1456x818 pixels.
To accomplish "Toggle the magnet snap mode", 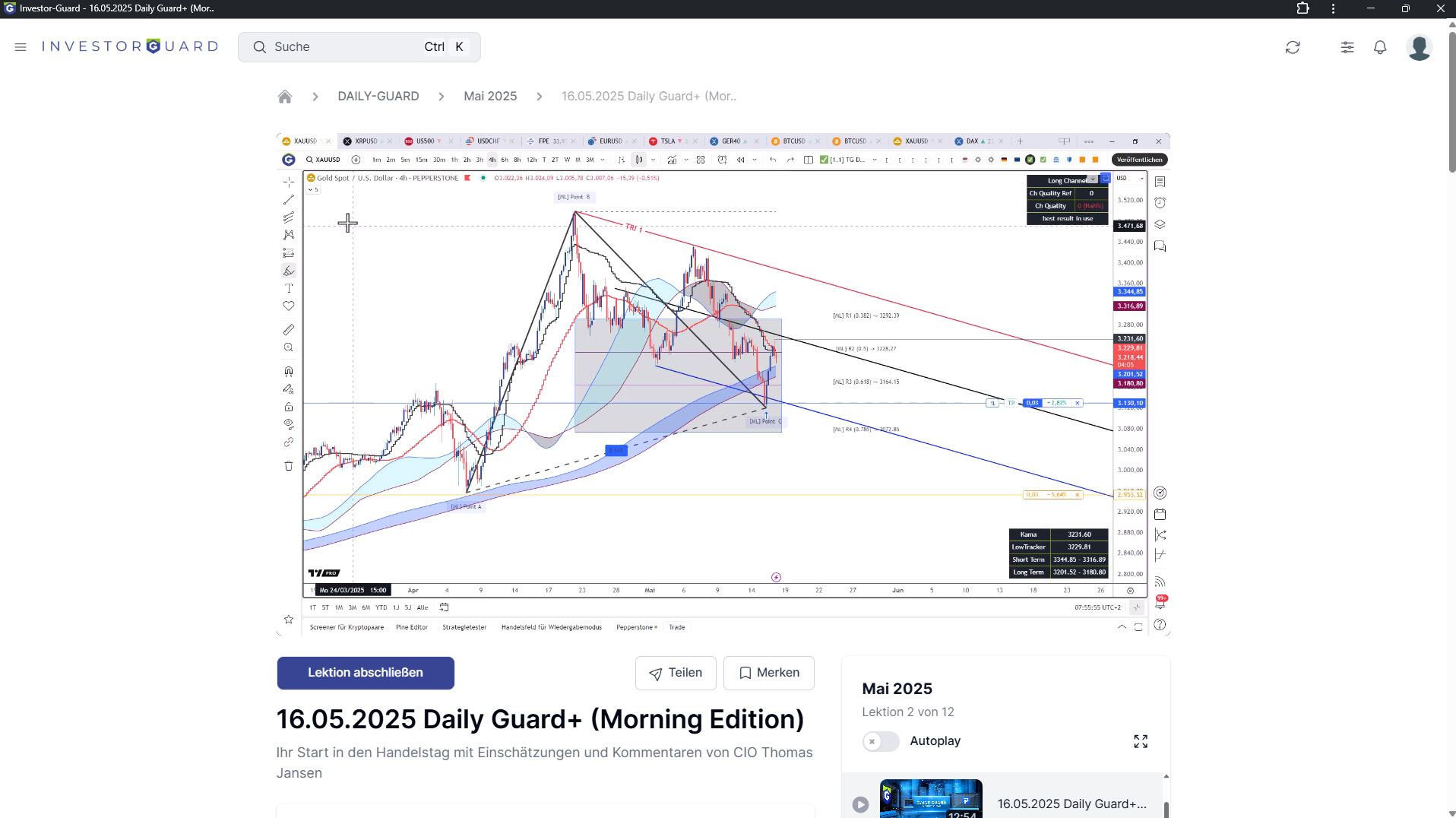I will click(x=289, y=372).
